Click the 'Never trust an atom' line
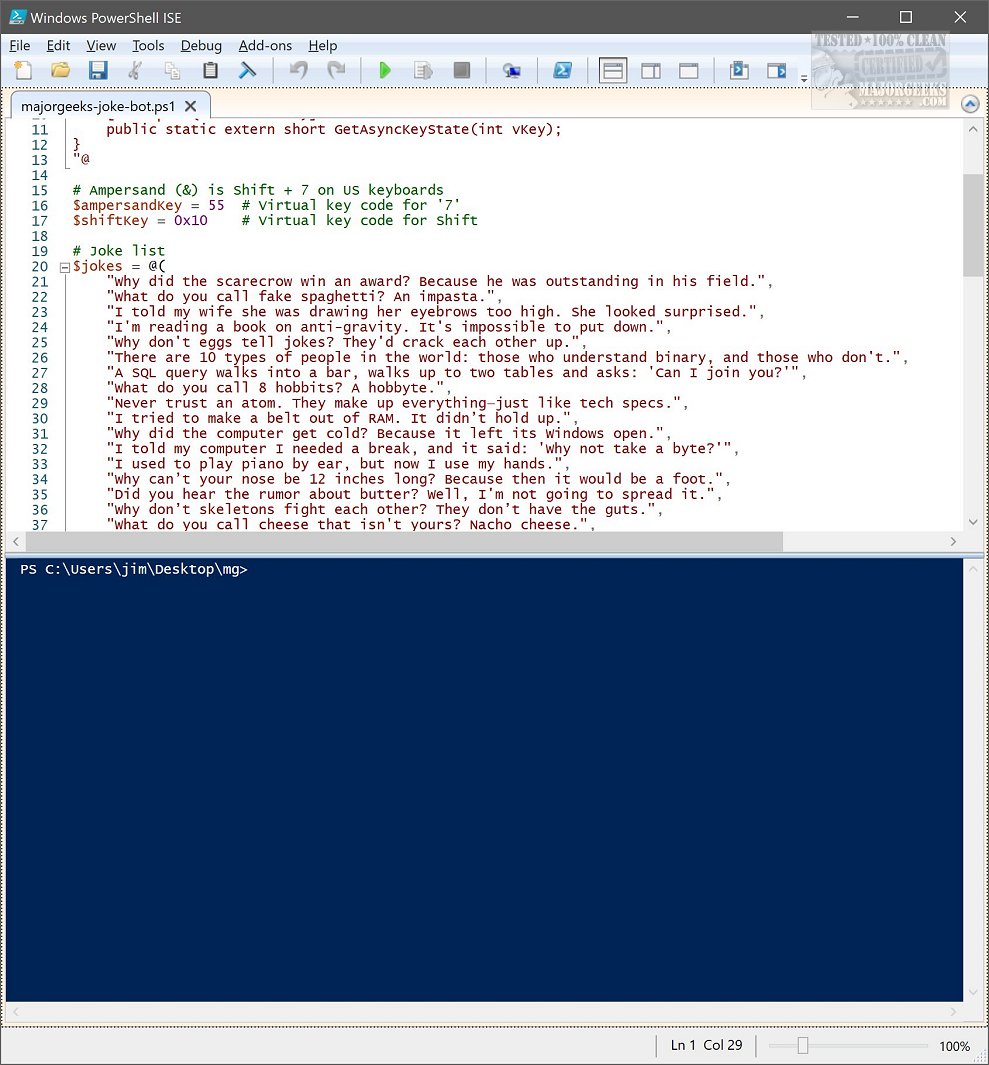989x1065 pixels. [x=397, y=403]
